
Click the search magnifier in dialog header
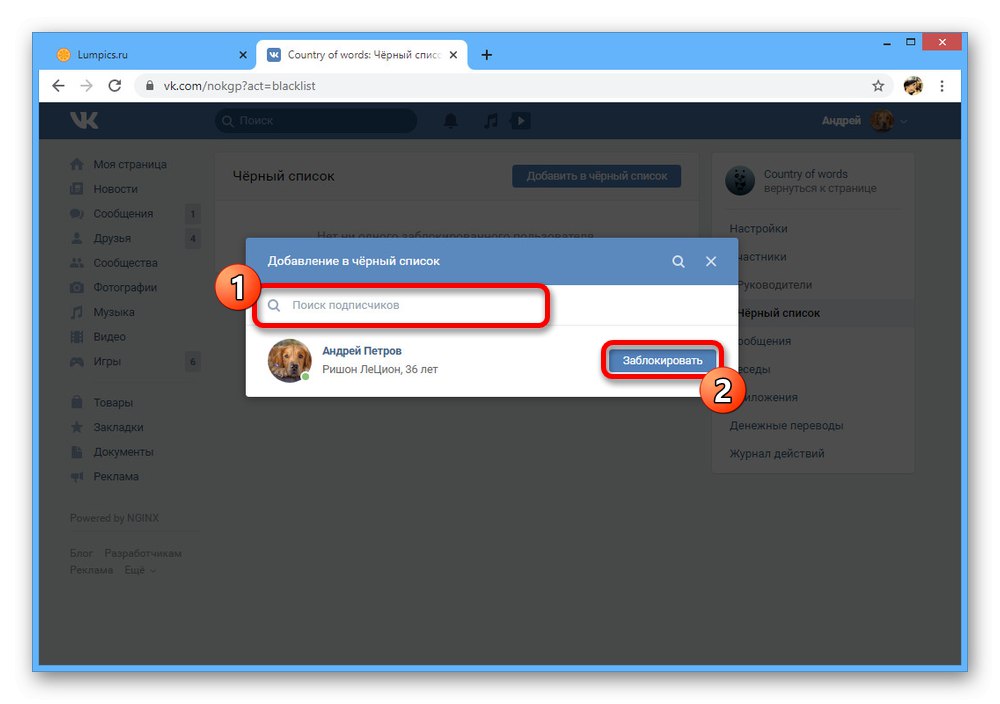coord(678,261)
